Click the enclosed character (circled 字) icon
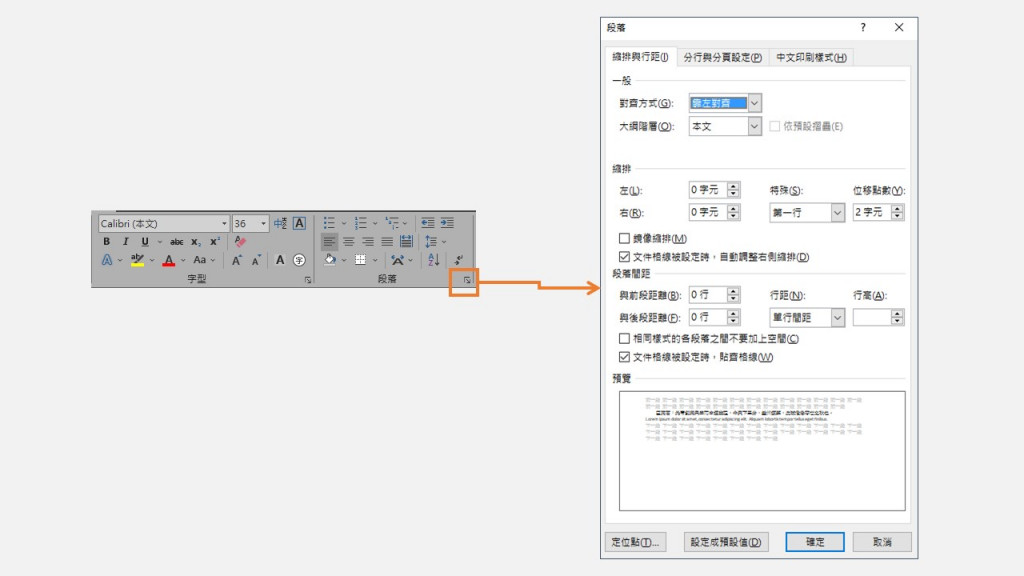Viewport: 1024px width, 576px height. point(299,260)
